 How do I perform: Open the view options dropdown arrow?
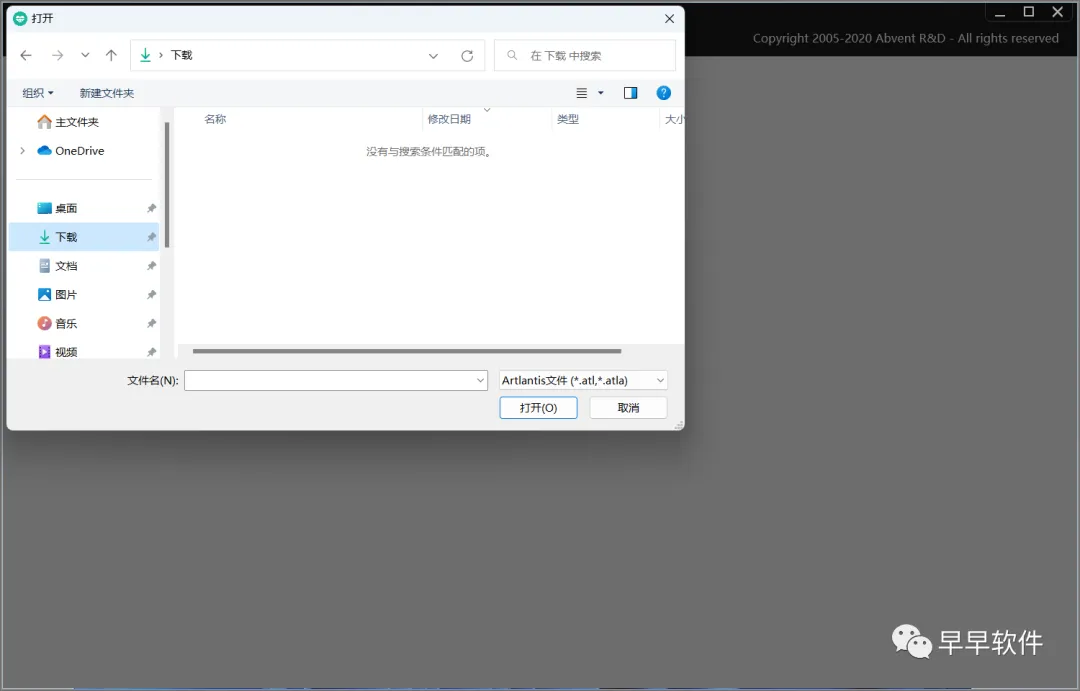tap(601, 93)
